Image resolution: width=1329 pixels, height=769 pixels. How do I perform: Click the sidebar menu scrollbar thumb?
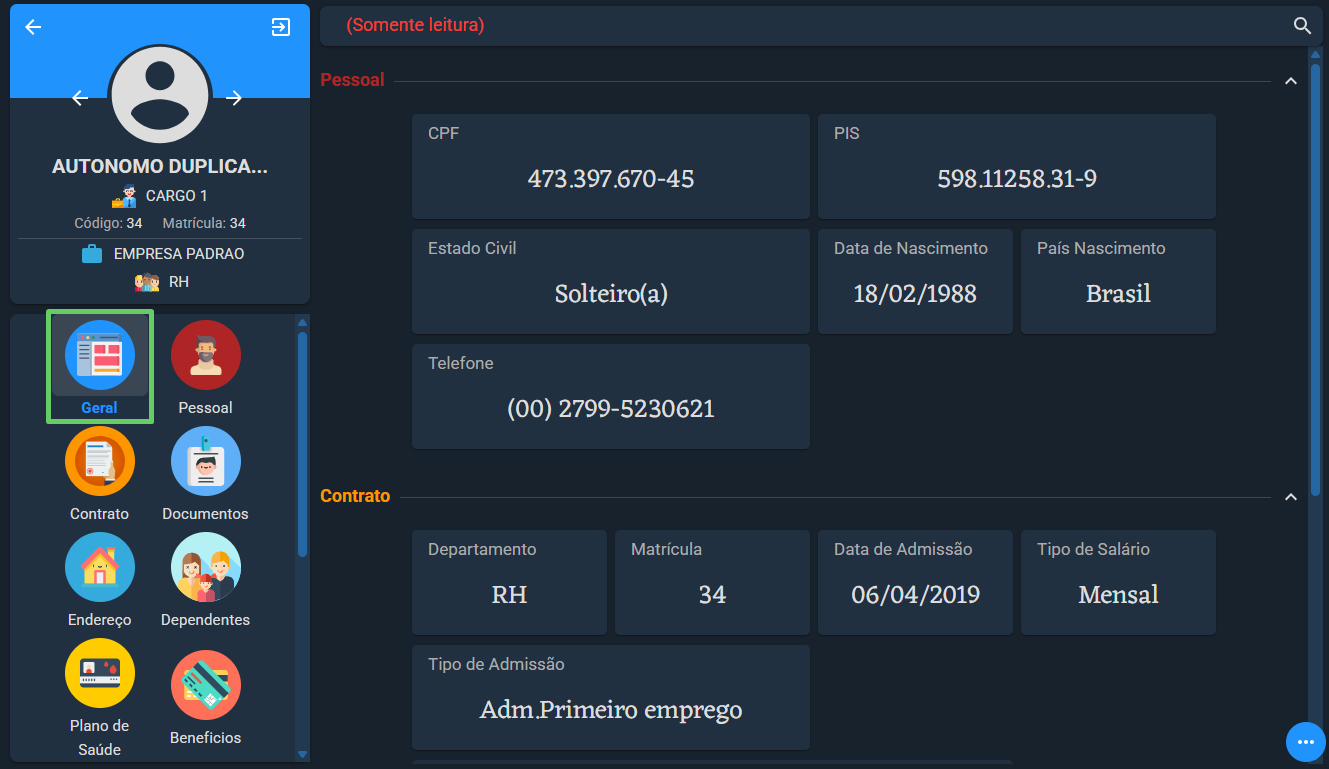(x=302, y=444)
